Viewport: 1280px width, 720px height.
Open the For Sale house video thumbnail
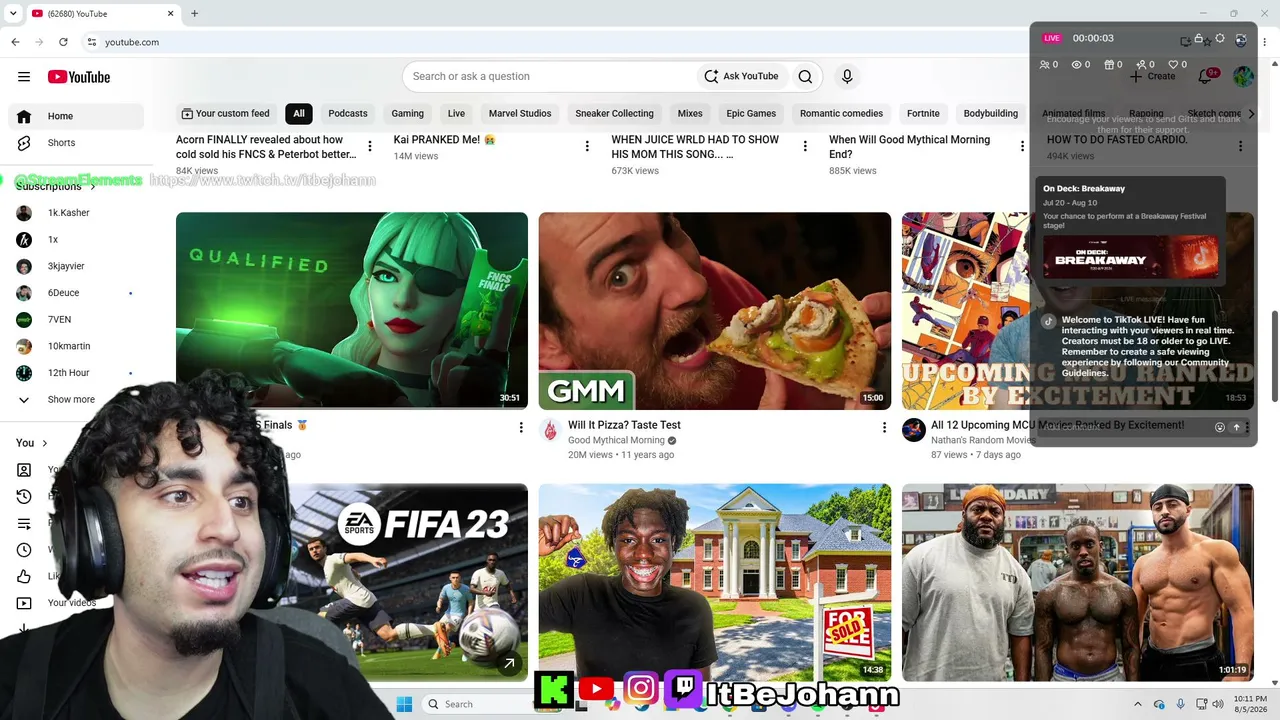715,582
